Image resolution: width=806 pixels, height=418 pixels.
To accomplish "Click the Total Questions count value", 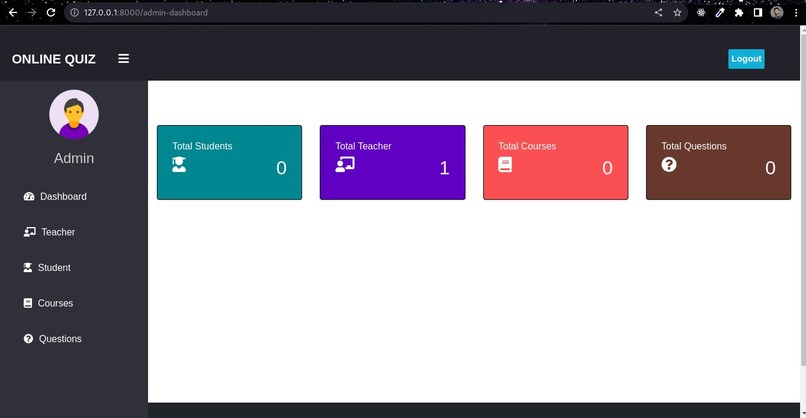I will pos(770,168).
